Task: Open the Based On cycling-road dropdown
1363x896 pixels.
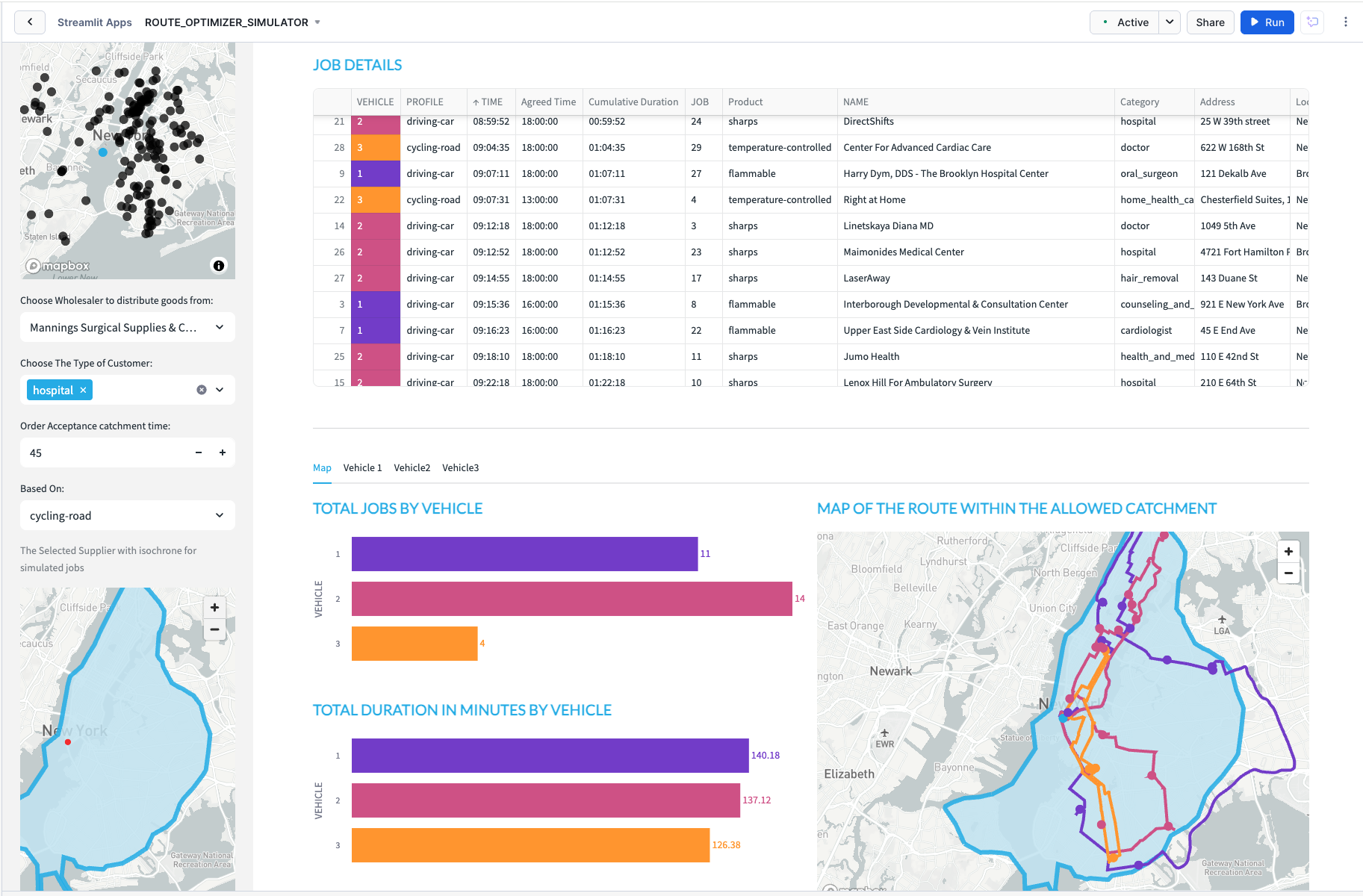Action: pyautogui.click(x=220, y=515)
